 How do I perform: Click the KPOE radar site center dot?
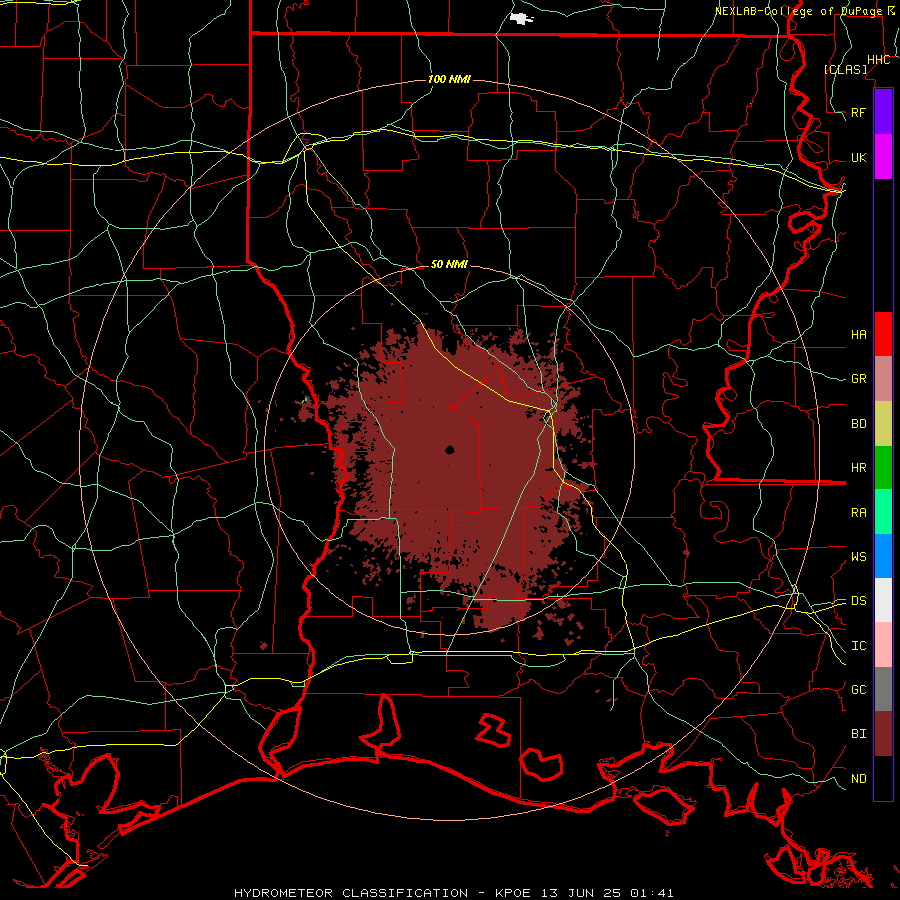(449, 450)
